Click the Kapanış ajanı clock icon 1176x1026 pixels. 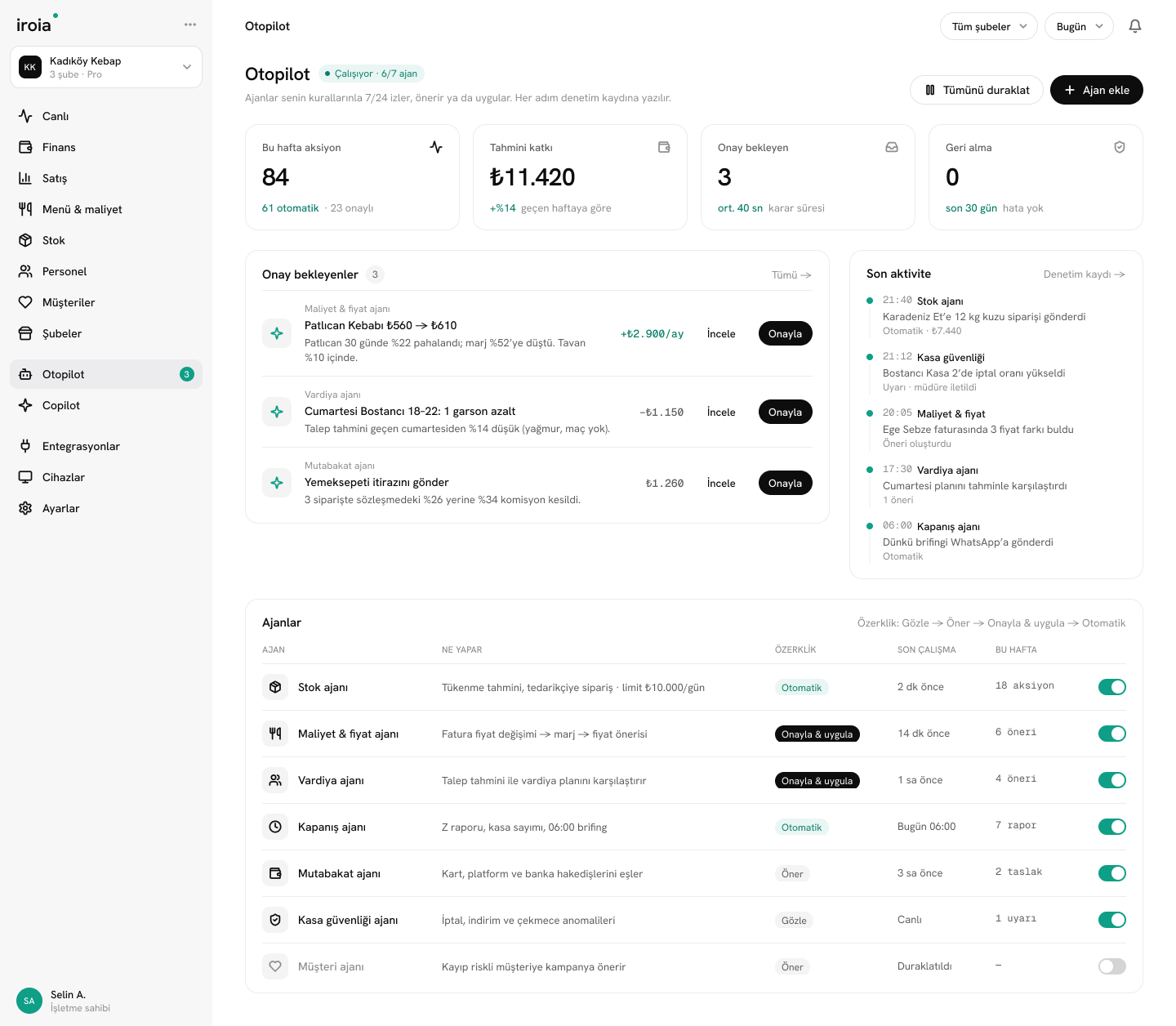(x=275, y=827)
